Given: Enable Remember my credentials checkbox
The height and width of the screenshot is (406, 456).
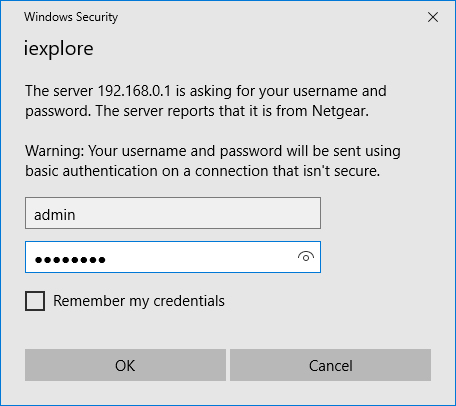Looking at the screenshot, I should 35,301.
